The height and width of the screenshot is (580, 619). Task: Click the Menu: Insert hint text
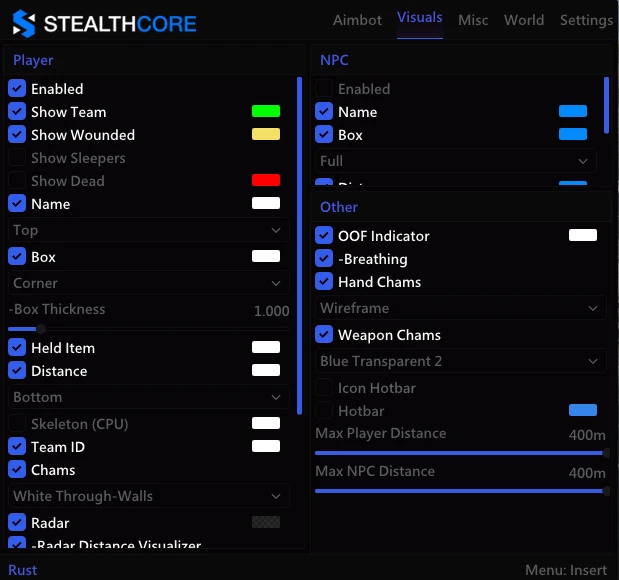click(x=566, y=570)
